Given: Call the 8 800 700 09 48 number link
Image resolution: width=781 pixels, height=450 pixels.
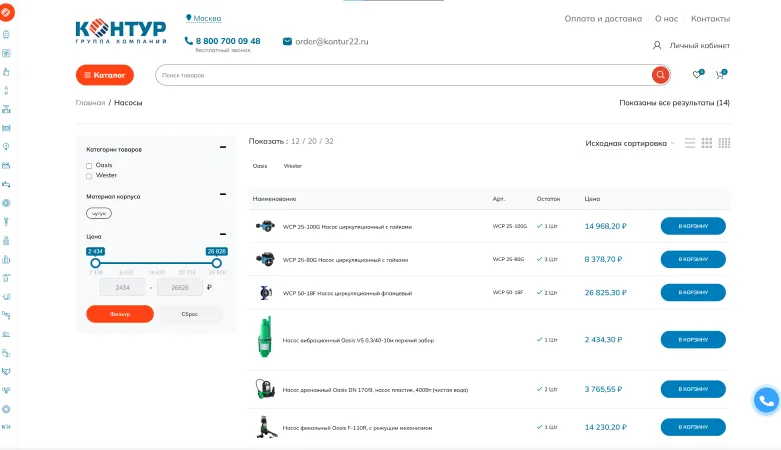Looking at the screenshot, I should [x=228, y=41].
